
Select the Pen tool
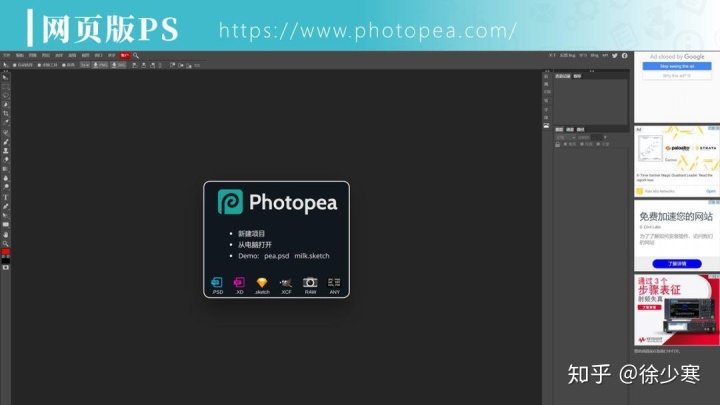[x=6, y=207]
